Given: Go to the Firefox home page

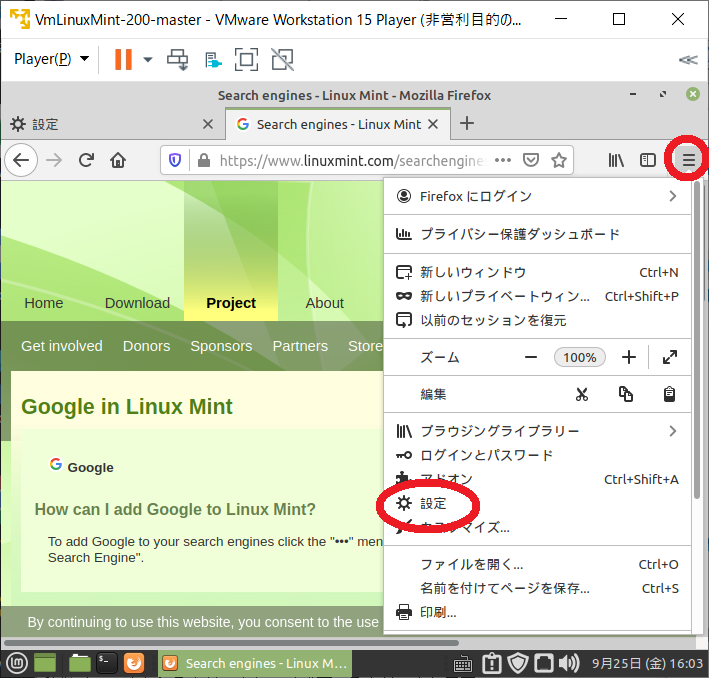Looking at the screenshot, I should coord(118,160).
